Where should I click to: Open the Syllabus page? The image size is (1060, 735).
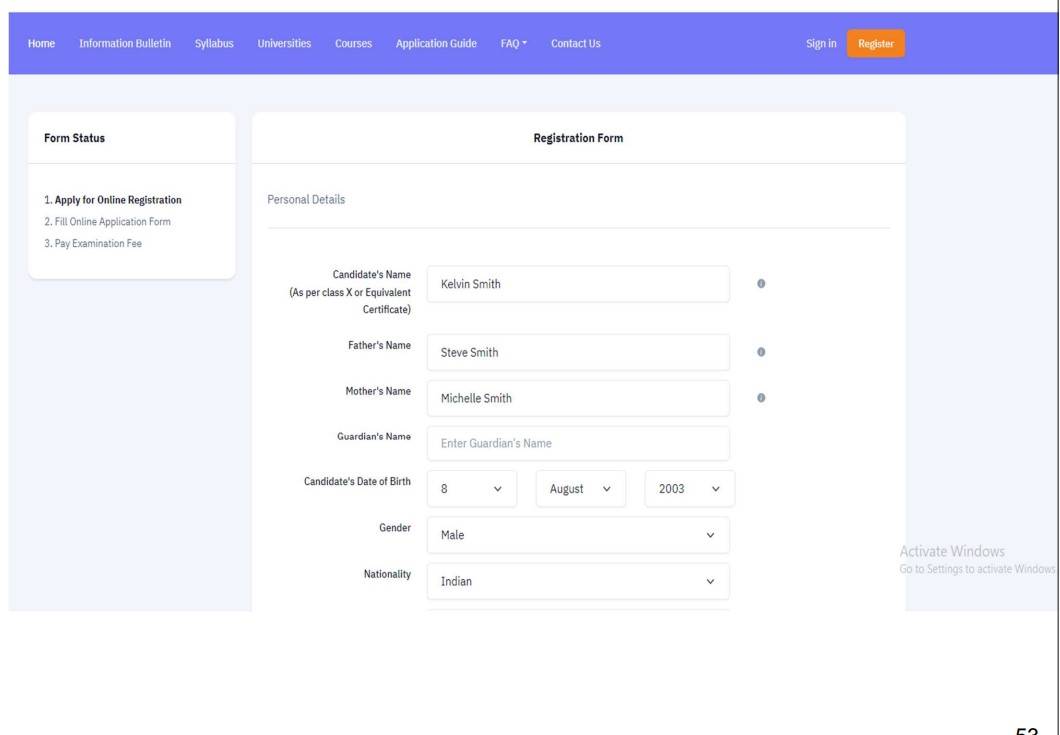[214, 43]
